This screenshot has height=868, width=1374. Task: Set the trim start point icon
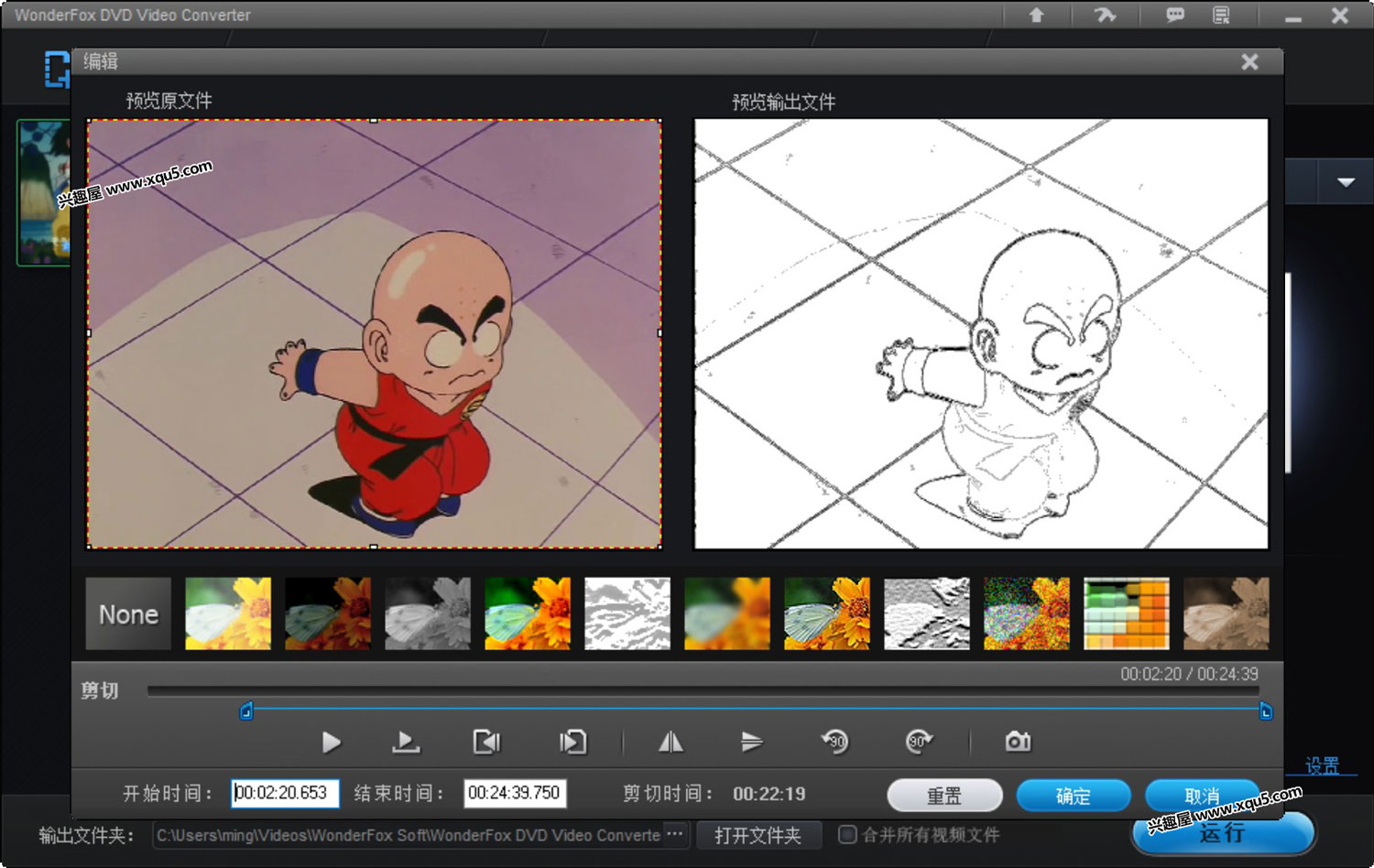[x=486, y=742]
